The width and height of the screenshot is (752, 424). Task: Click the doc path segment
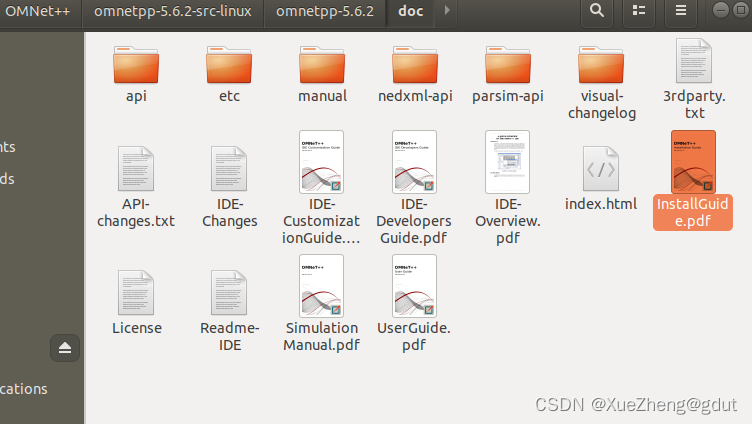411,11
